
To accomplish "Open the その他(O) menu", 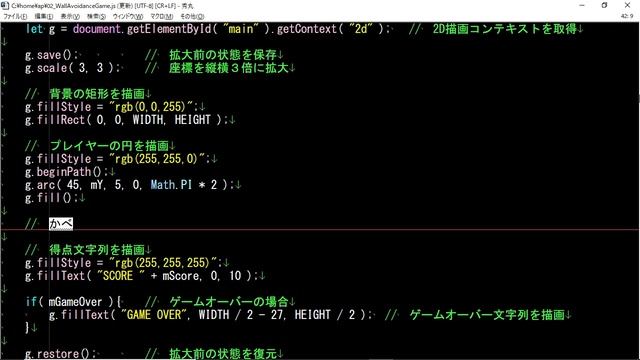I will click(192, 16).
